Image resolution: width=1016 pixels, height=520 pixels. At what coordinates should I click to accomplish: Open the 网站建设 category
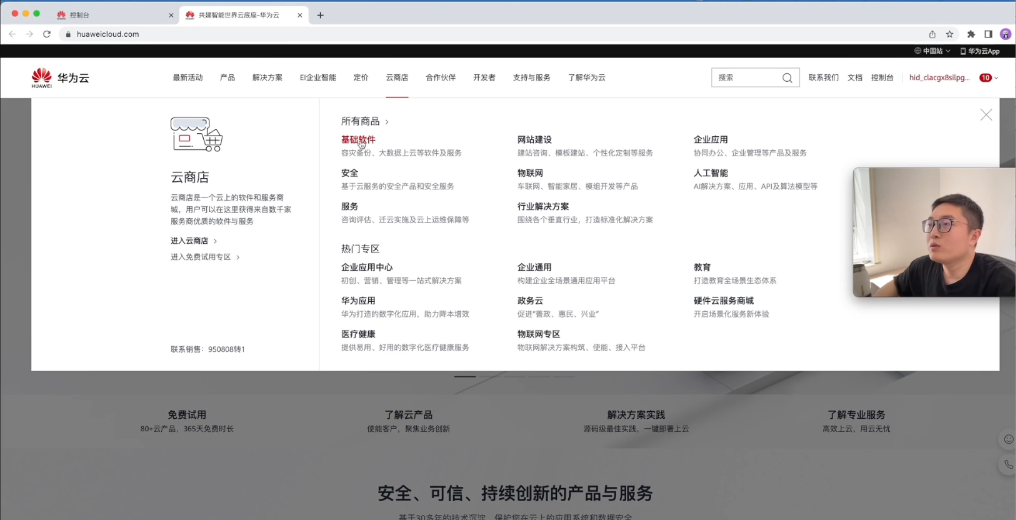point(535,139)
